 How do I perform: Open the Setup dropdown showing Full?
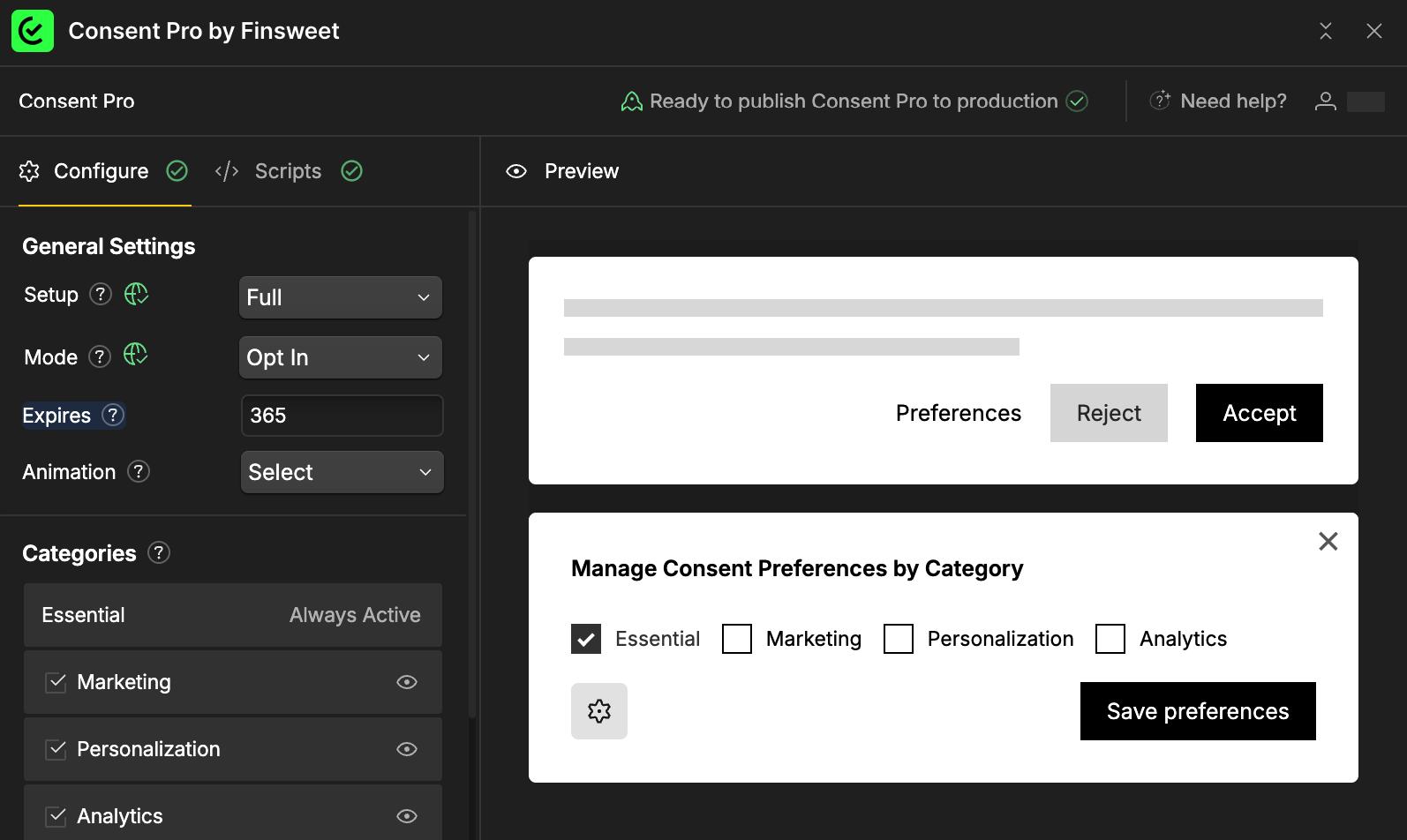(341, 297)
